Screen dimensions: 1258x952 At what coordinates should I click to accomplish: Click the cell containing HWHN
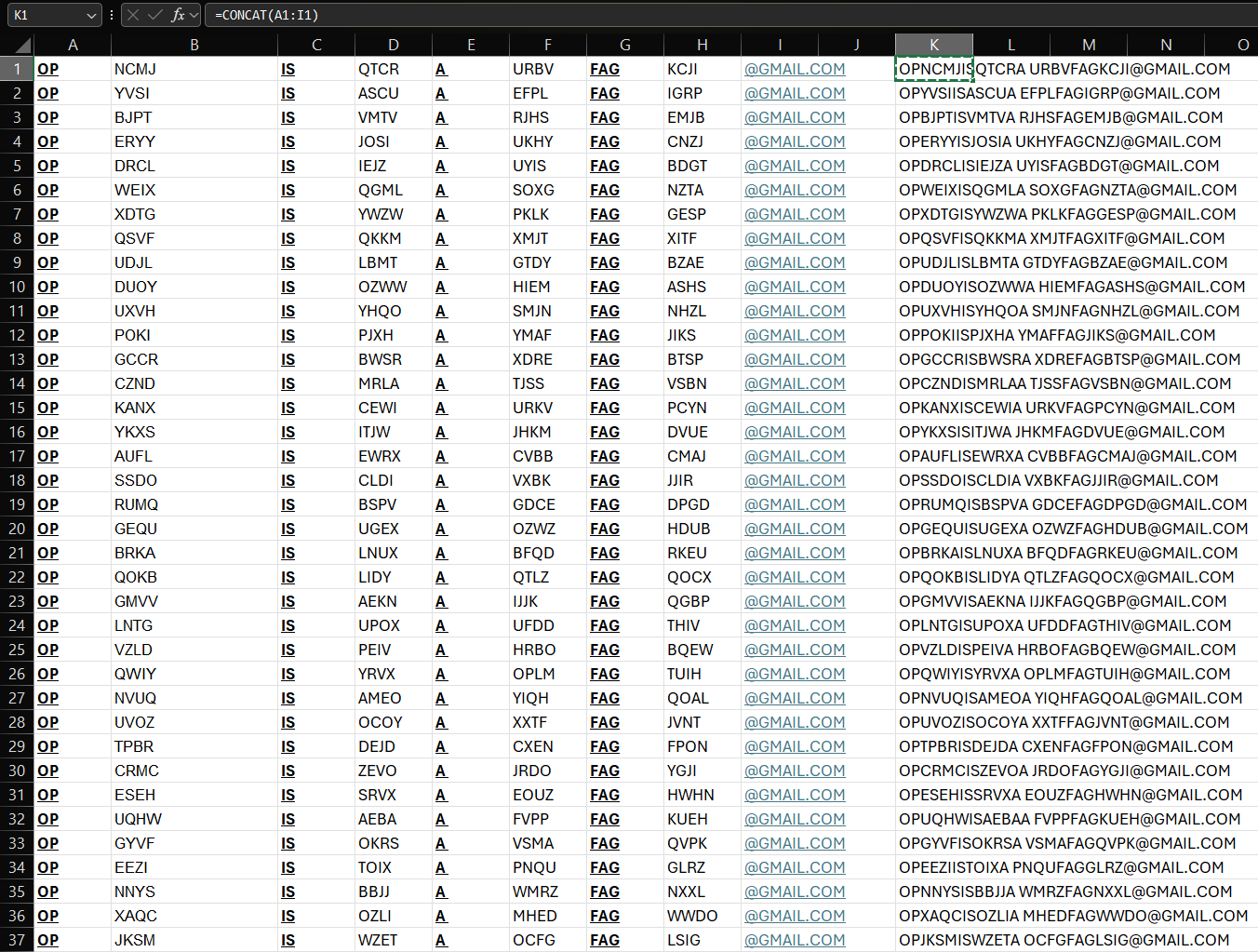pyautogui.click(x=703, y=795)
